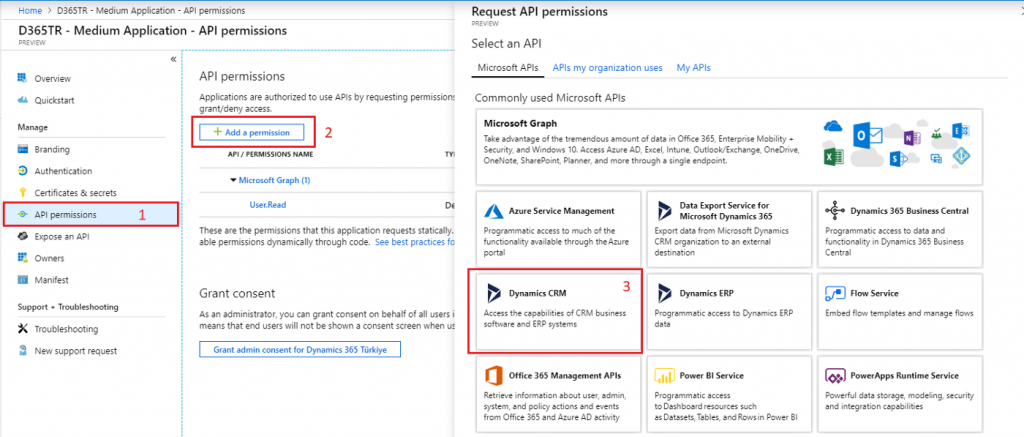Click the Owners icon
Image resolution: width=1024 pixels, height=437 pixels.
[x=23, y=258]
